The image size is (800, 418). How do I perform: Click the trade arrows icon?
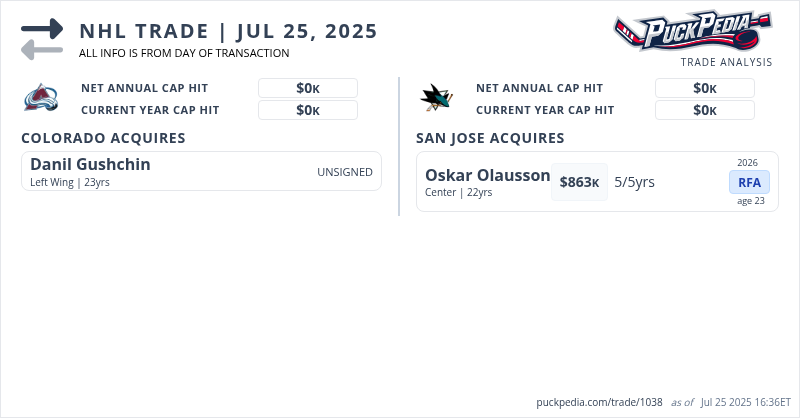coord(41,39)
